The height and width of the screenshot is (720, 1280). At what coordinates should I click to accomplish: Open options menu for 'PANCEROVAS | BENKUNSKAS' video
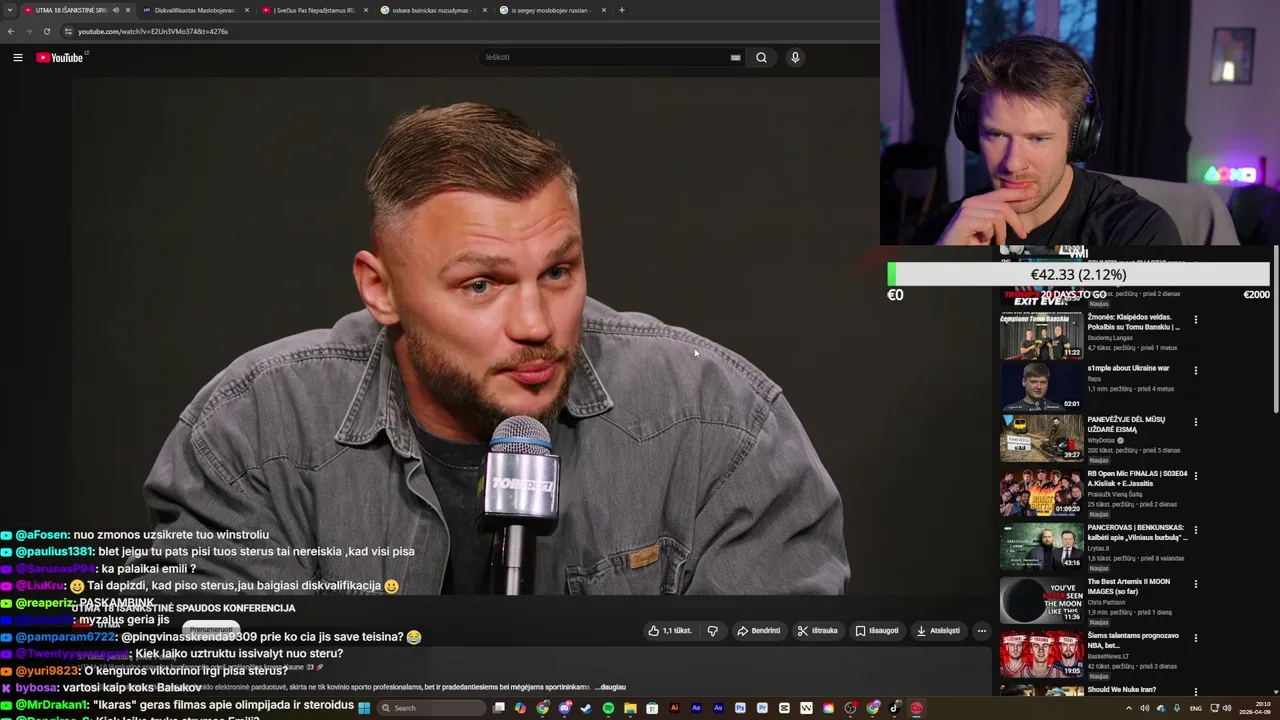click(1196, 530)
